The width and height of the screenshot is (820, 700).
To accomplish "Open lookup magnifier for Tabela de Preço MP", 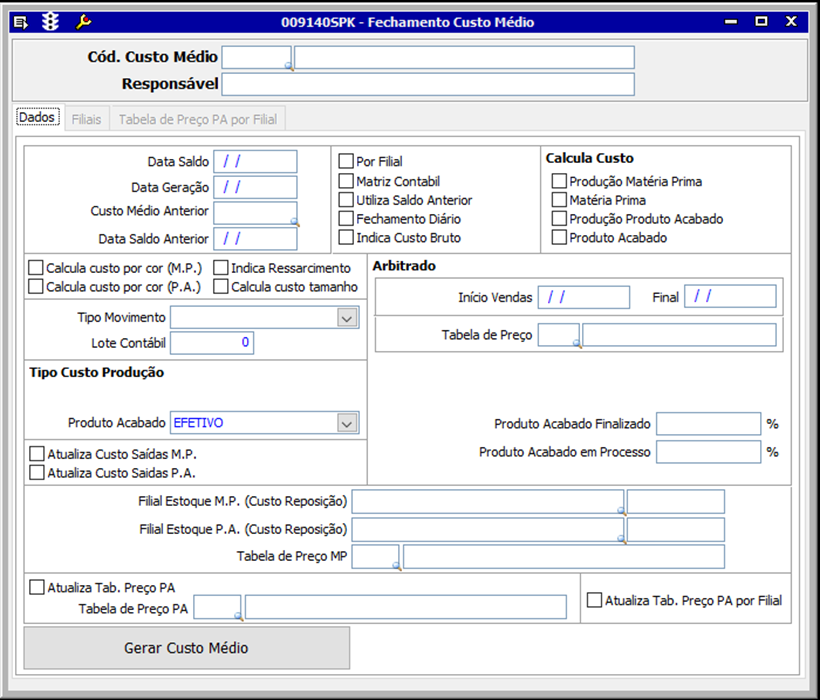I will (396, 566).
